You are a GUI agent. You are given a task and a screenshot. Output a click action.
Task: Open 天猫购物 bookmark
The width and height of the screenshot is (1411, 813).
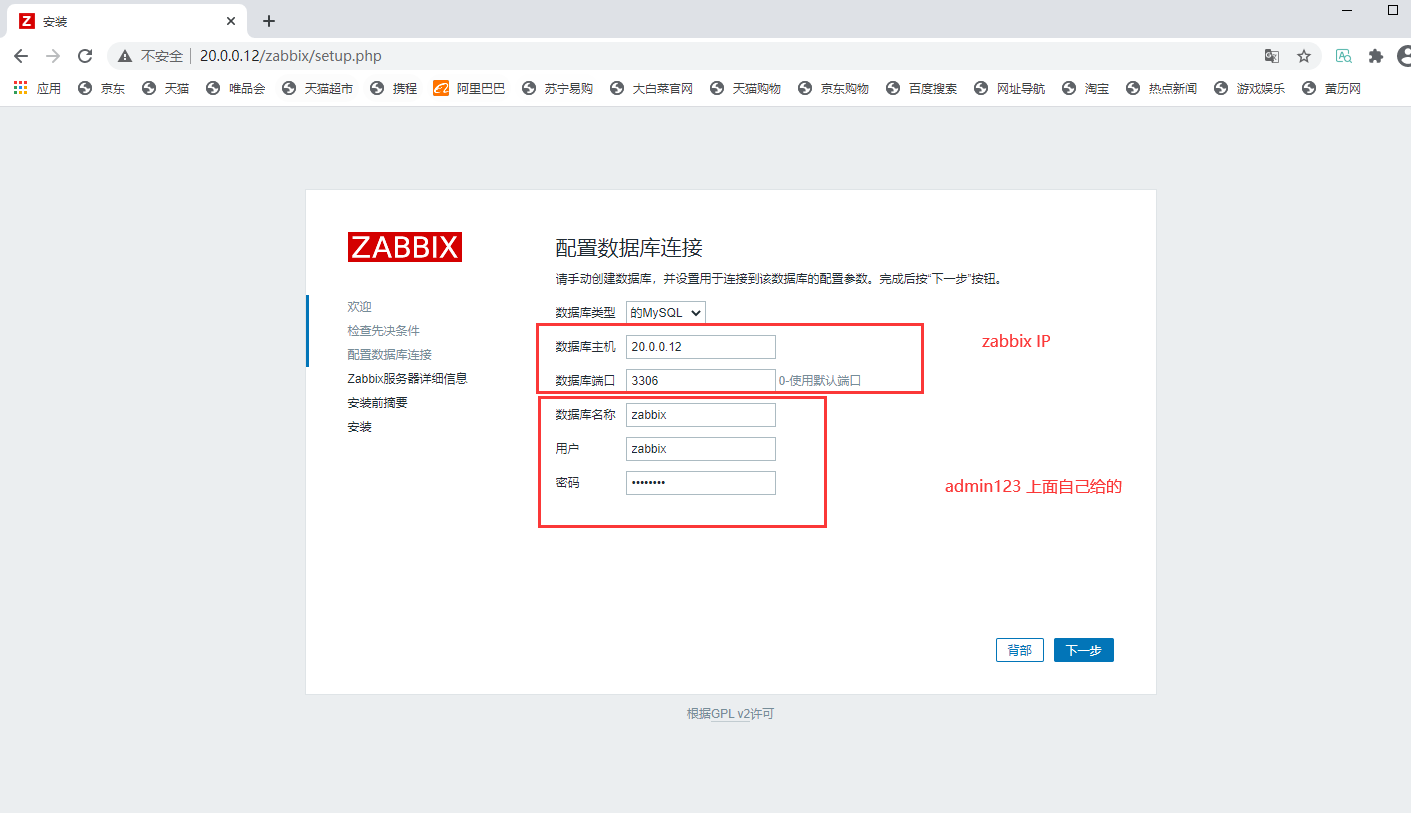[x=745, y=88]
